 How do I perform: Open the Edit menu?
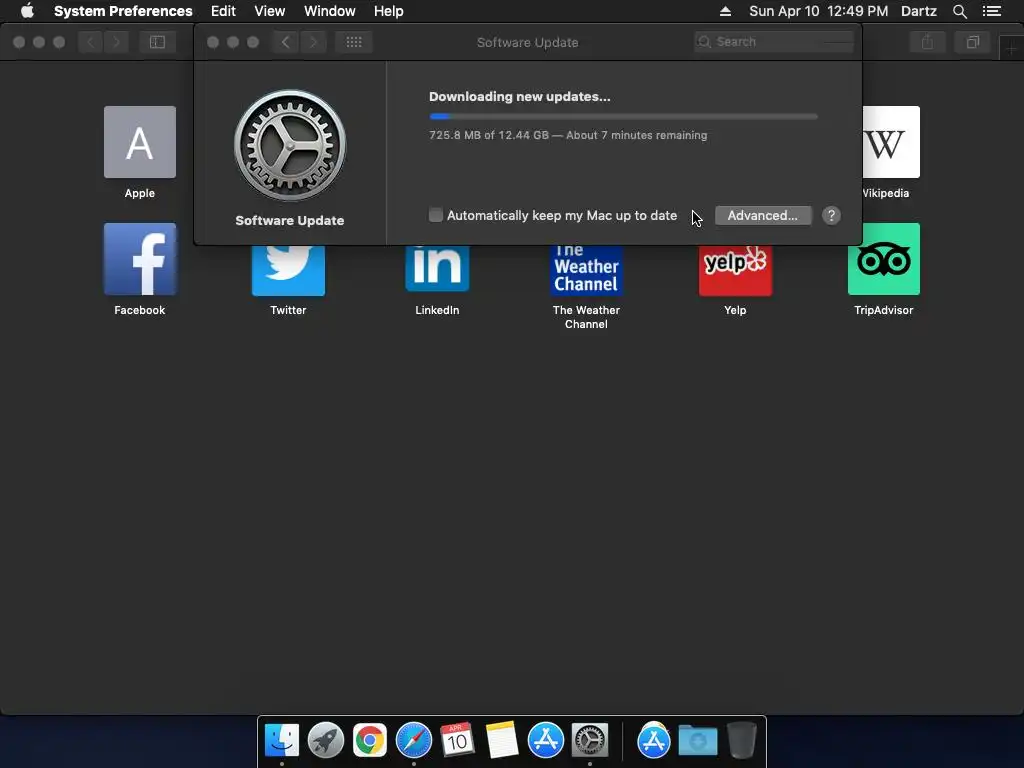(223, 11)
